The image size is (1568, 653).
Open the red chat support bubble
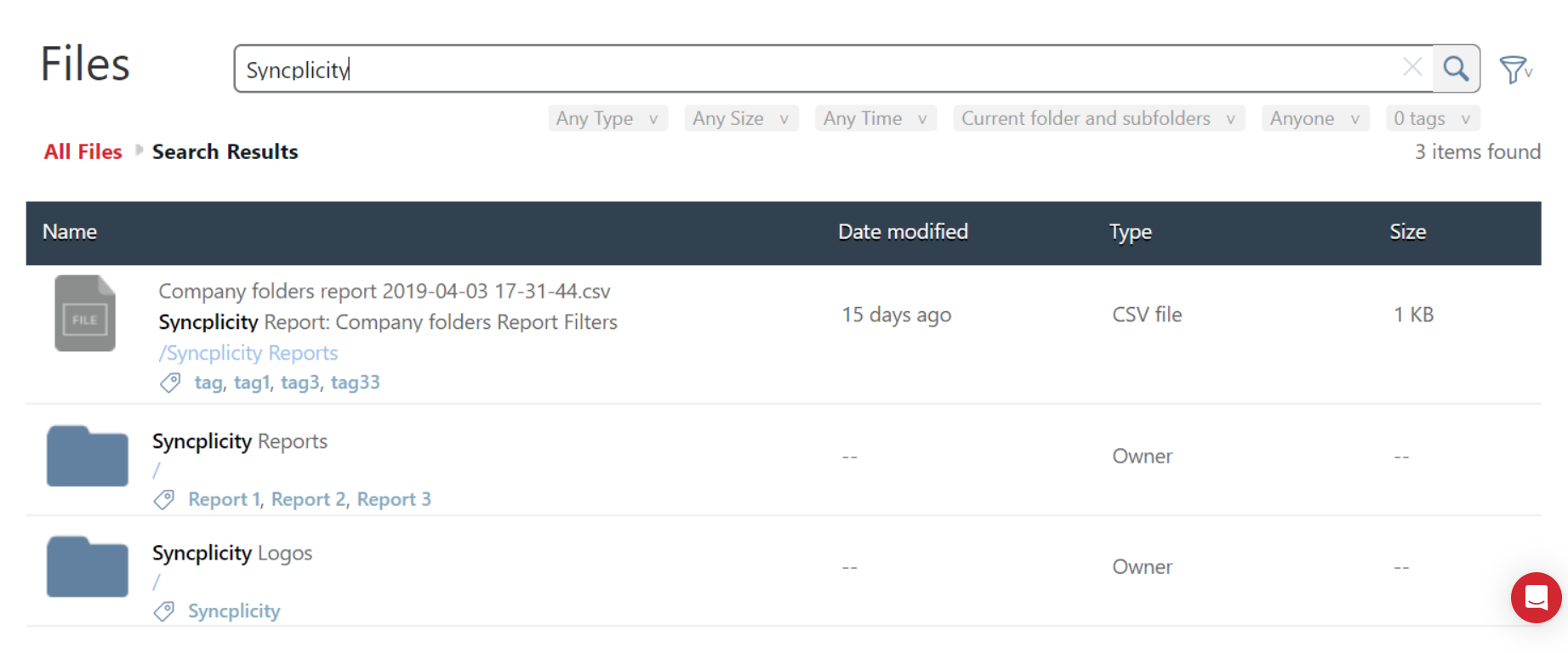(x=1536, y=598)
